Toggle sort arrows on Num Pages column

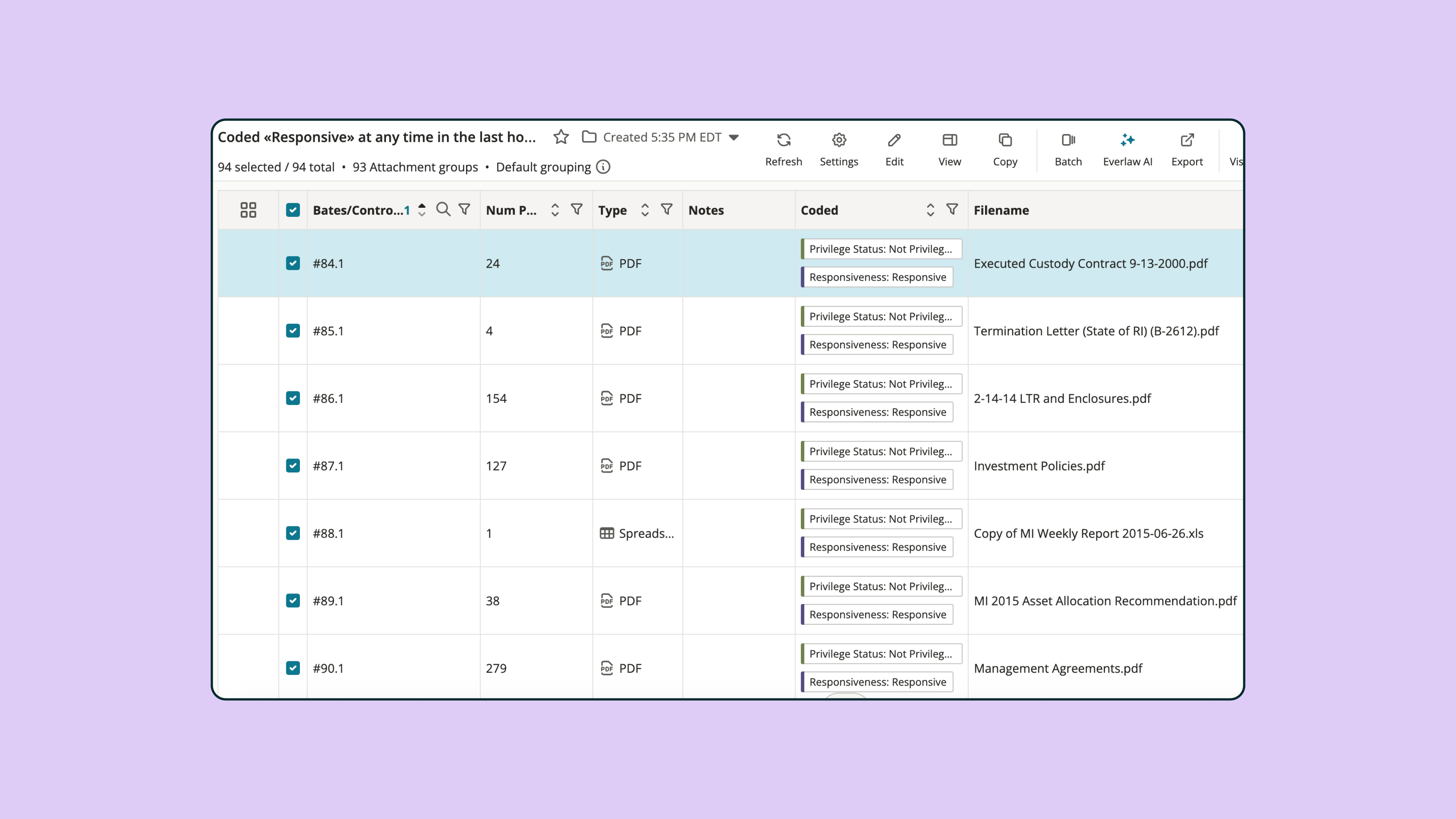click(555, 210)
